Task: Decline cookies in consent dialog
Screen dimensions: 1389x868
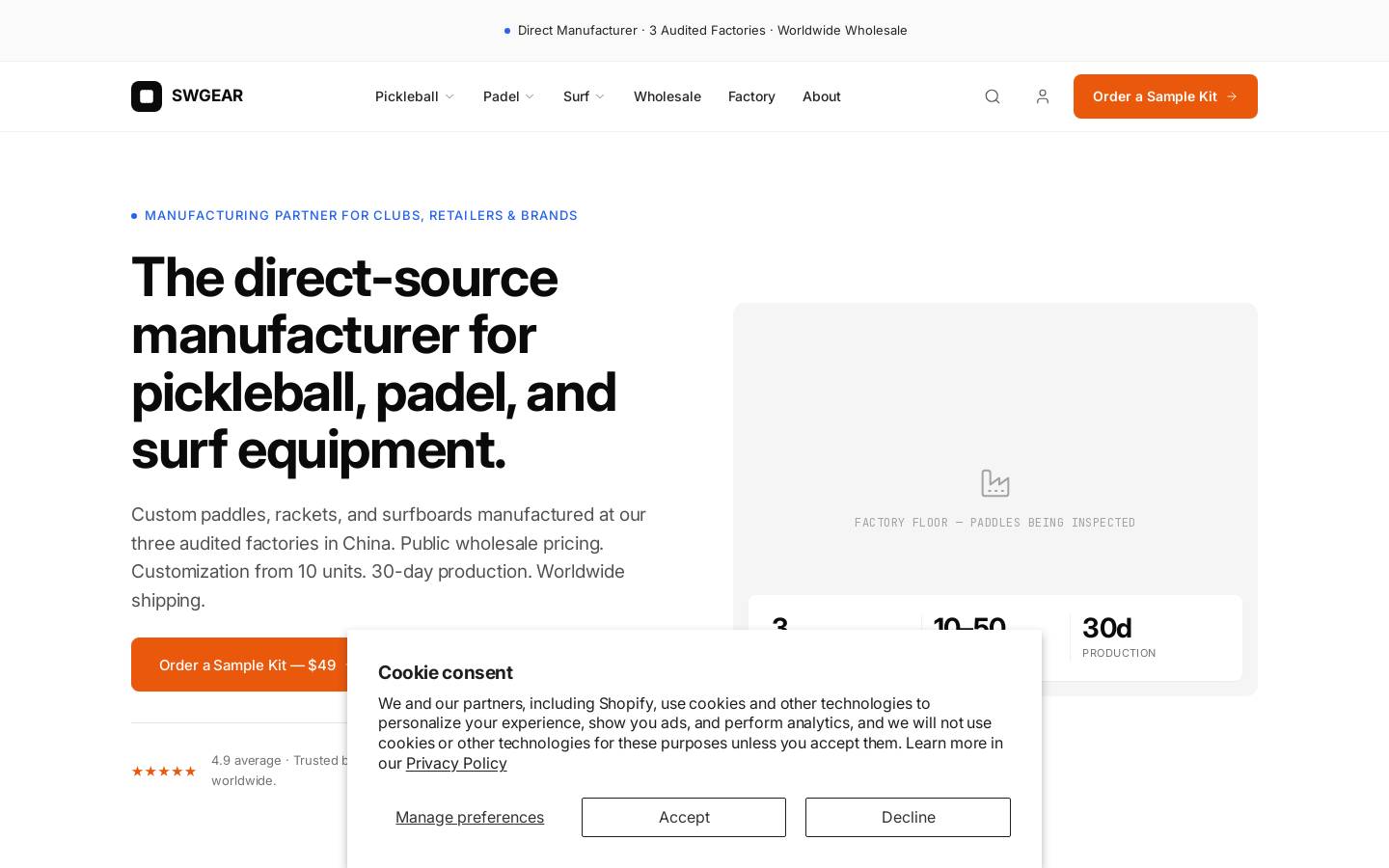Action: pyautogui.click(x=908, y=817)
